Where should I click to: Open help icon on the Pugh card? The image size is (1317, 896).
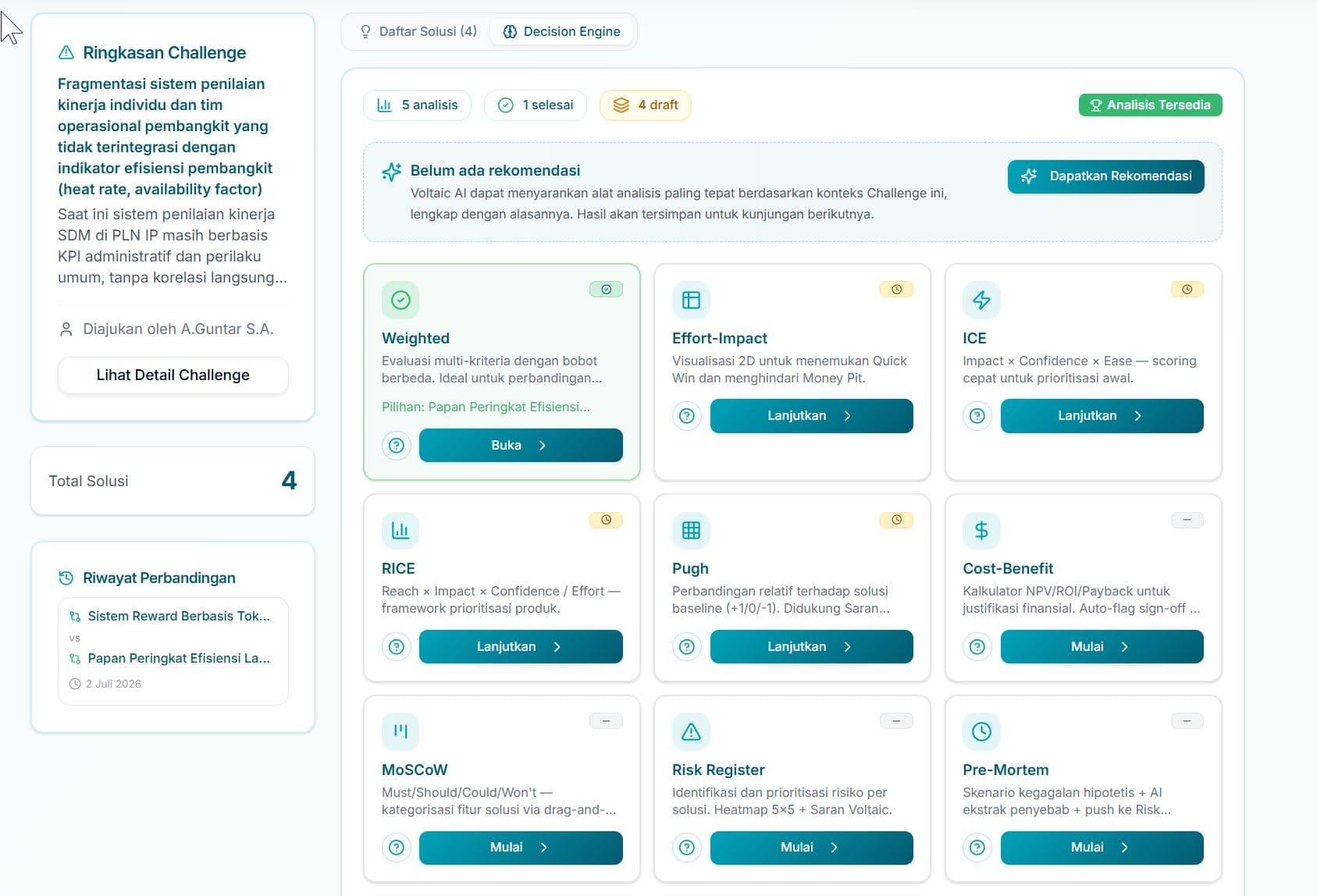pyautogui.click(x=687, y=647)
